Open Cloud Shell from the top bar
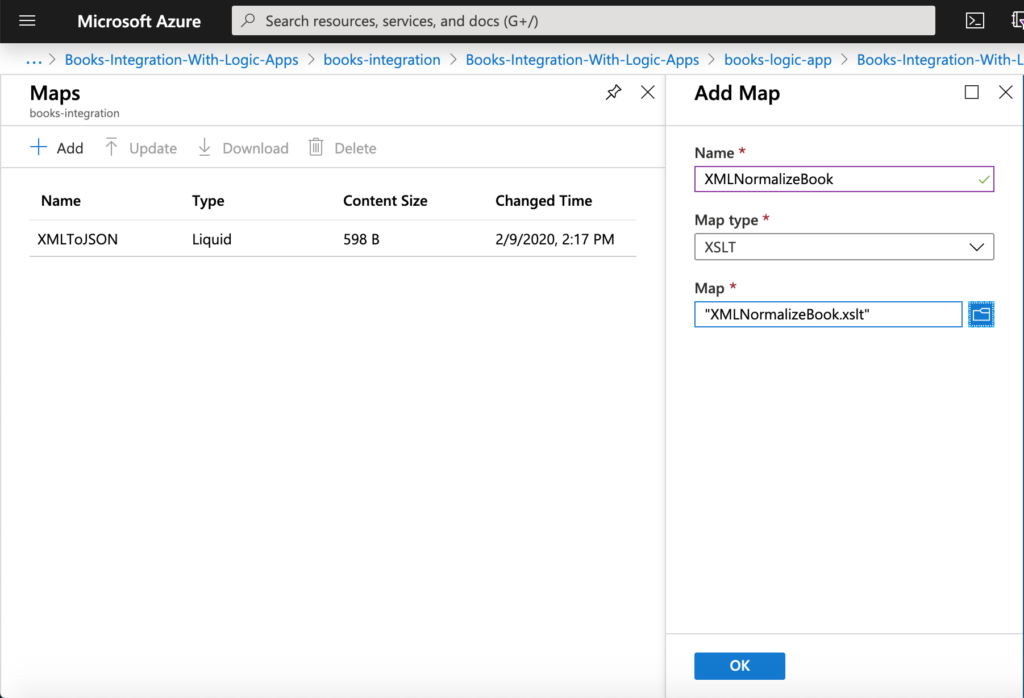The height and width of the screenshot is (698, 1024). (x=974, y=20)
